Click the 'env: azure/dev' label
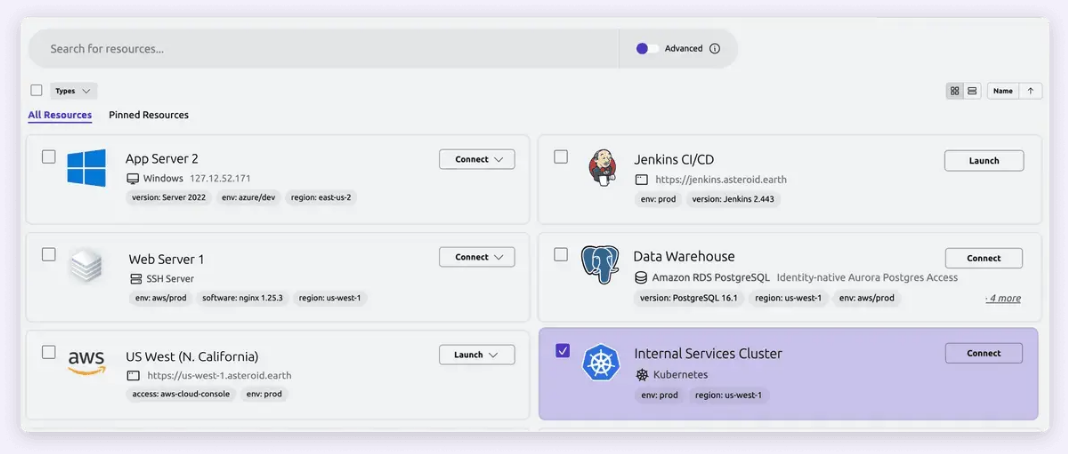Screen dimensions: 1068x454 tap(249, 197)
